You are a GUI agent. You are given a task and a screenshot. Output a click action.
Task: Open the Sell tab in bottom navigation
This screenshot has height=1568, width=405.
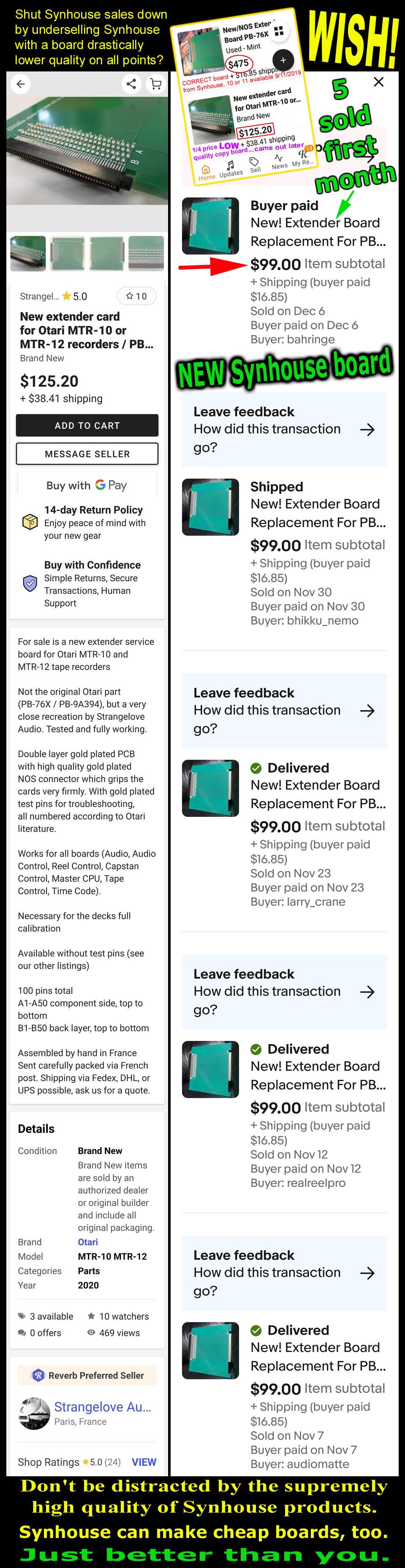(255, 165)
